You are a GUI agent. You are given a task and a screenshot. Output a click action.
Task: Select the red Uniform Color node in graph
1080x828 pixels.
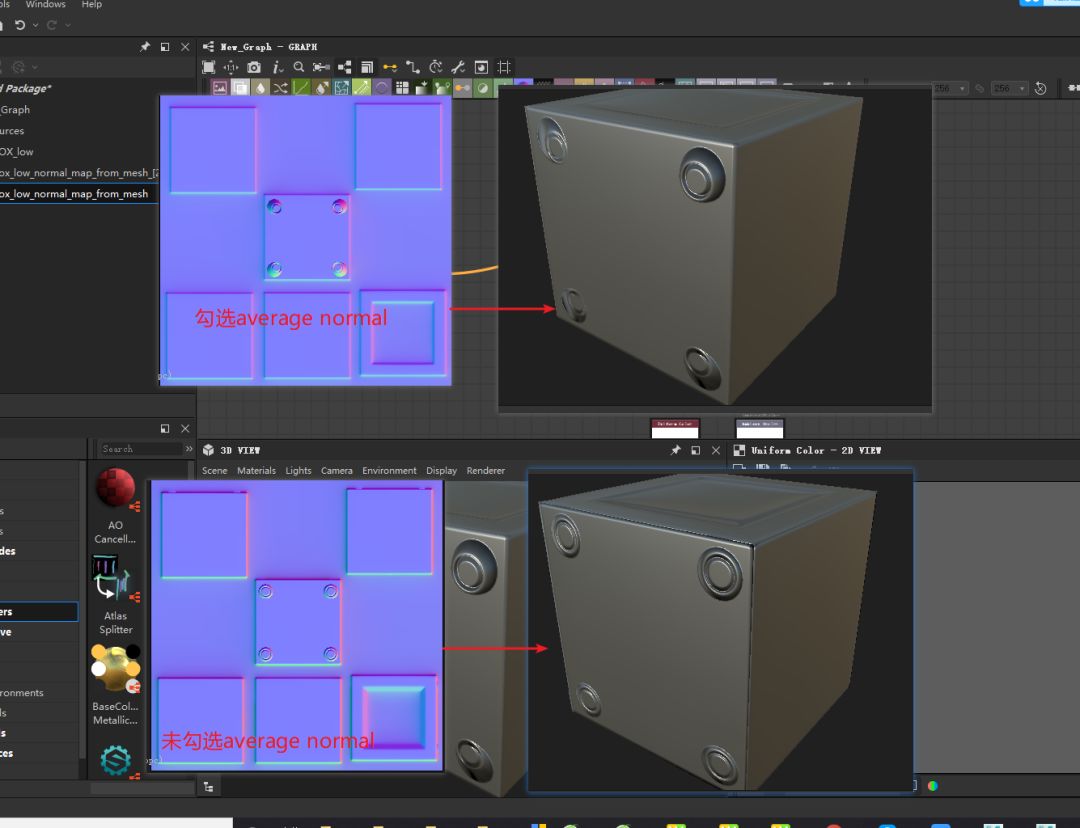pos(675,428)
